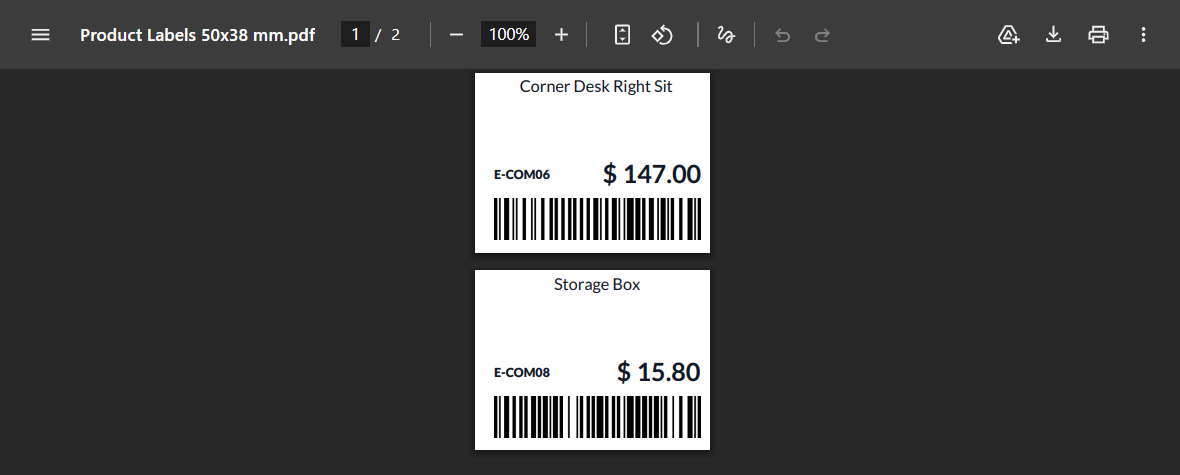The image size is (1180, 475).
Task: Click the page number input field
Action: coord(355,35)
